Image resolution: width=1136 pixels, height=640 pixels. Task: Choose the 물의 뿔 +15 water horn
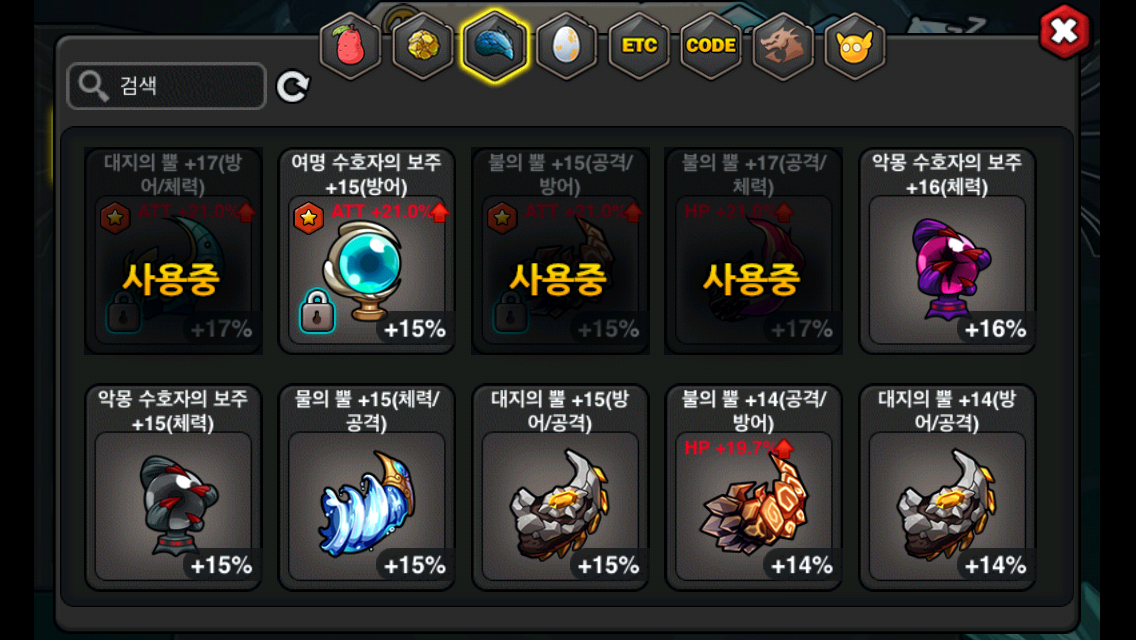coord(367,488)
